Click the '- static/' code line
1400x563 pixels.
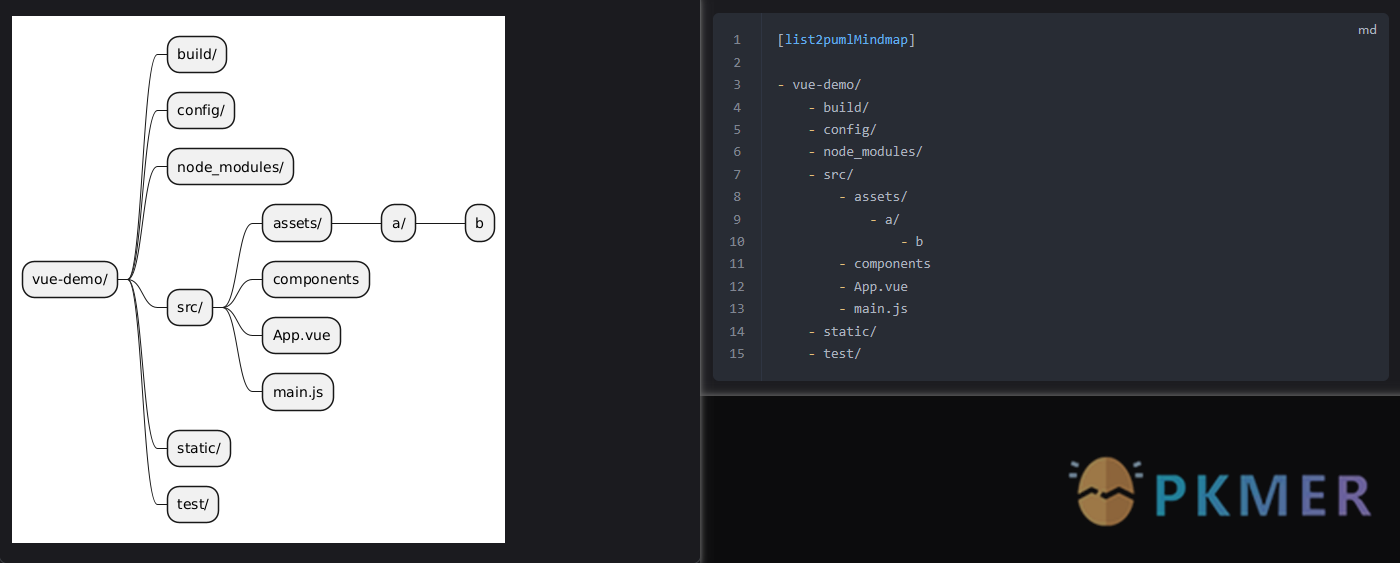(x=842, y=331)
